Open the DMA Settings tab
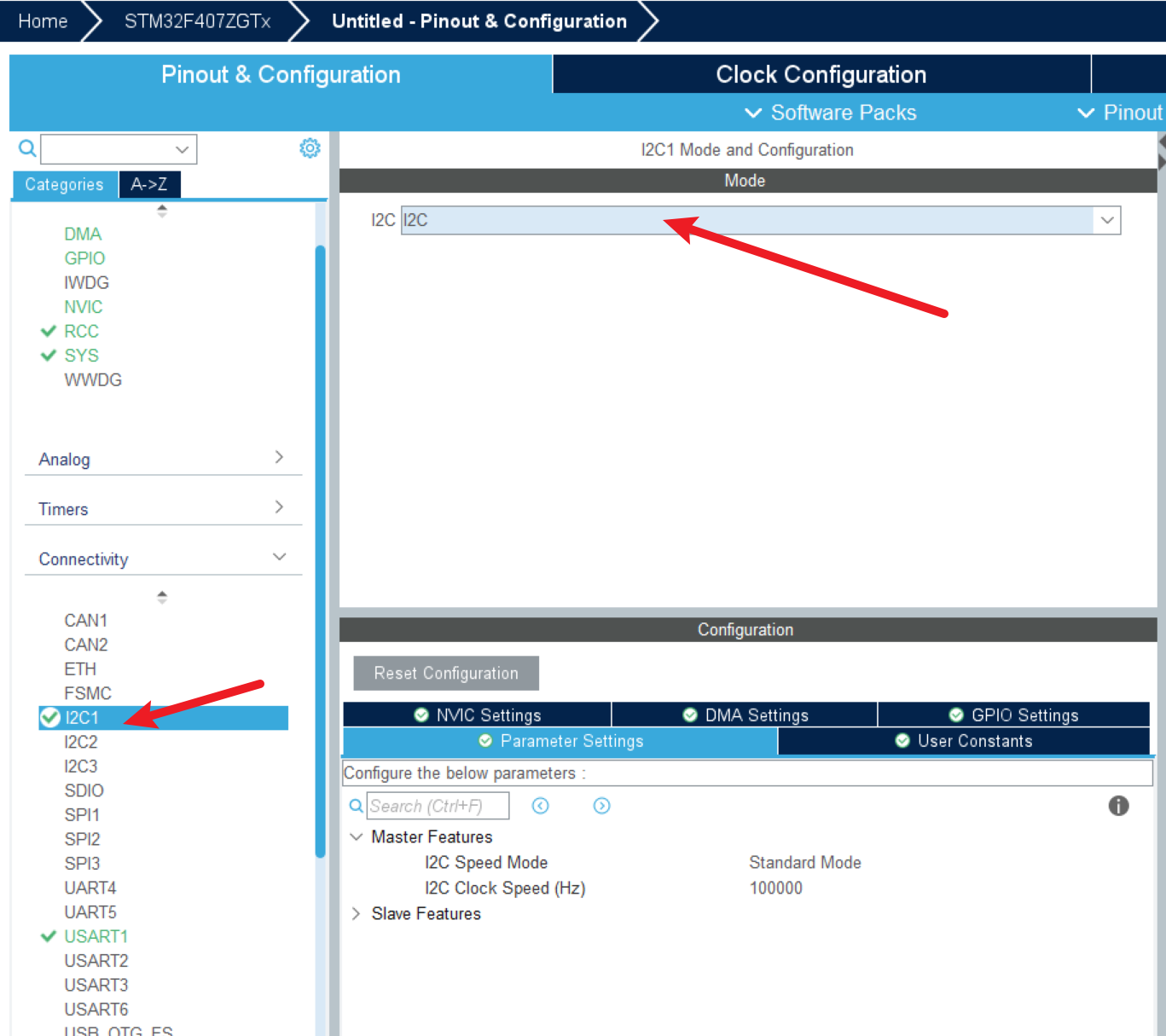Screen dimensions: 1166x1036 point(745,715)
